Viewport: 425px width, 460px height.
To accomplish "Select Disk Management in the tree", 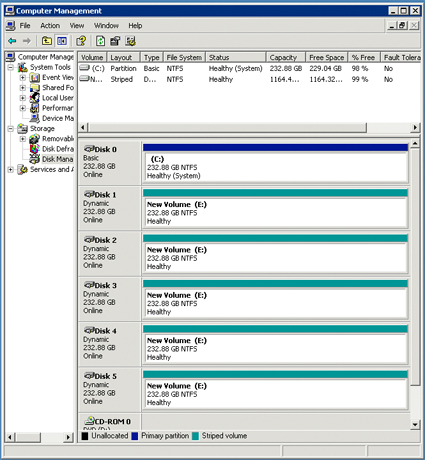I will (57, 159).
